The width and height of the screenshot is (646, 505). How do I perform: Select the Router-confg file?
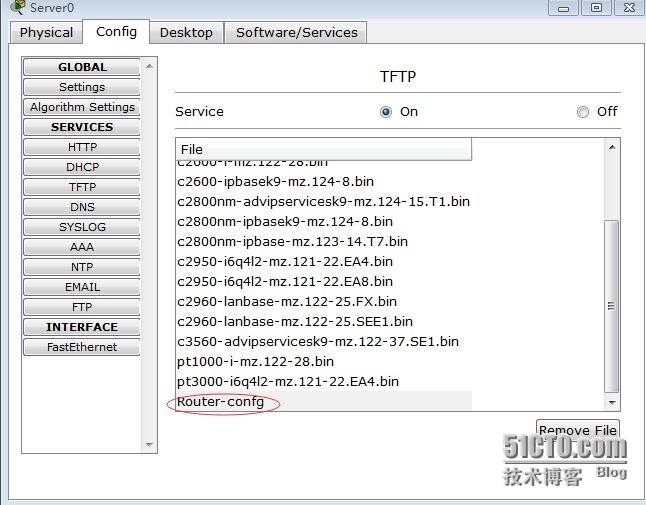click(x=324, y=401)
